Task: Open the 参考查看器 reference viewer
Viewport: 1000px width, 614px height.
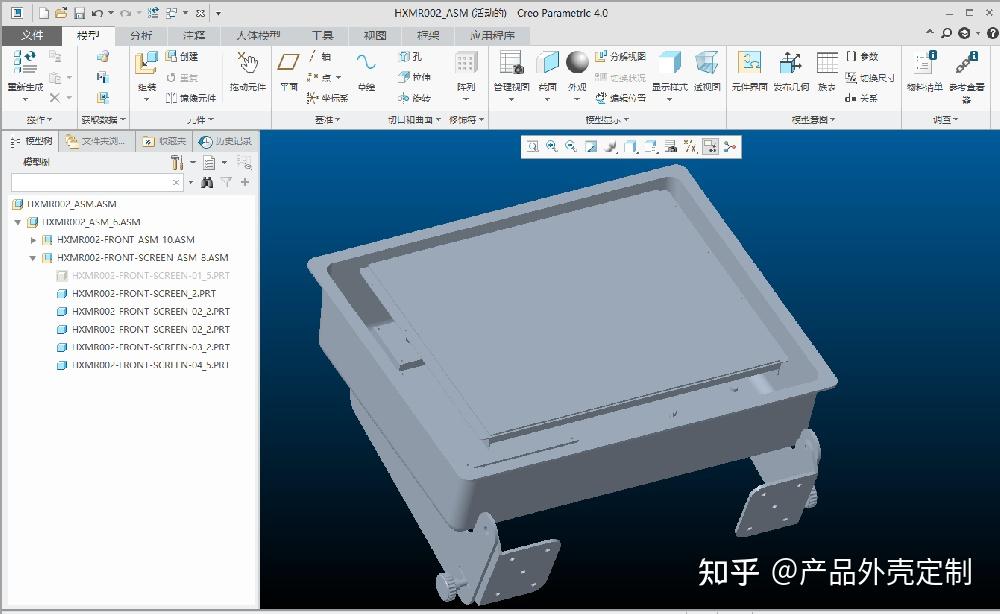Action: pos(967,75)
